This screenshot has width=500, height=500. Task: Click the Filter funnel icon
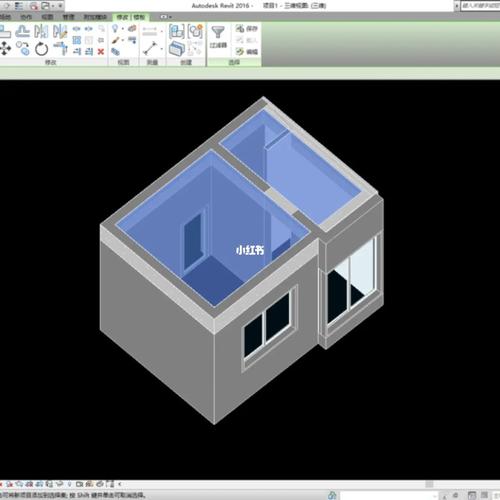click(218, 32)
